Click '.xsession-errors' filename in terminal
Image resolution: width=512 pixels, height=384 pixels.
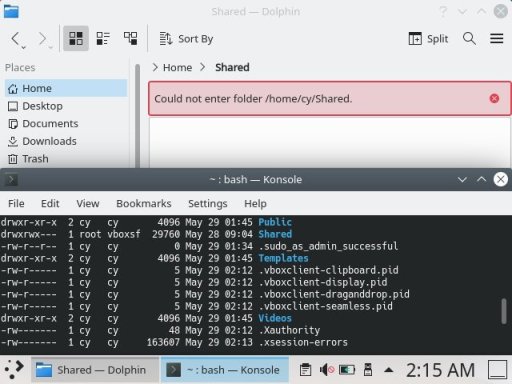pos(303,342)
